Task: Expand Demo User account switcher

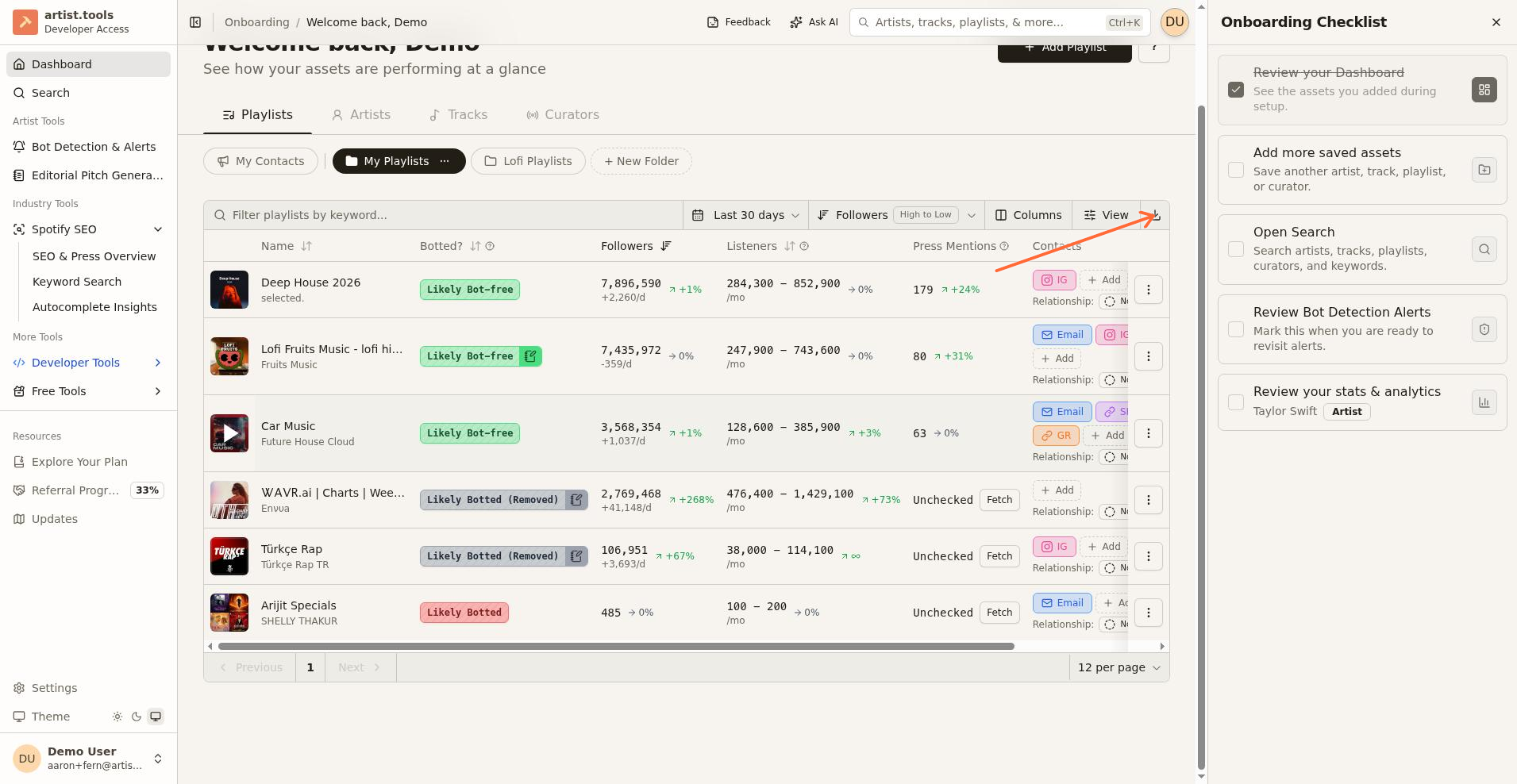Action: [88, 759]
